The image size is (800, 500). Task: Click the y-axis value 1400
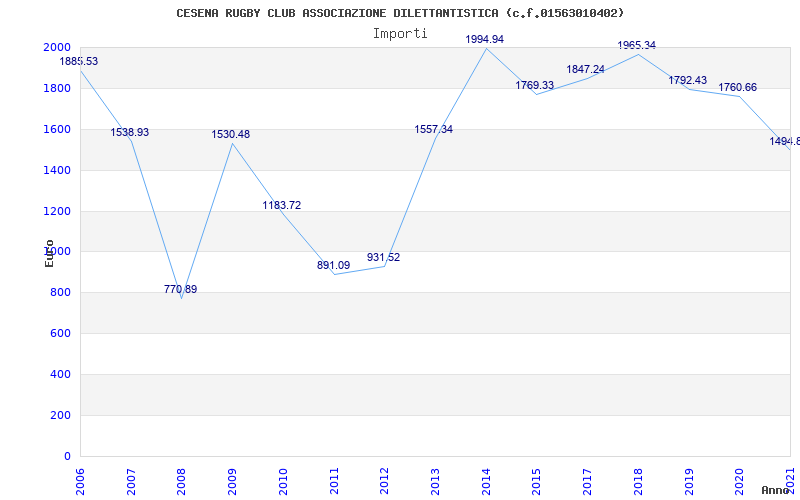(x=57, y=170)
